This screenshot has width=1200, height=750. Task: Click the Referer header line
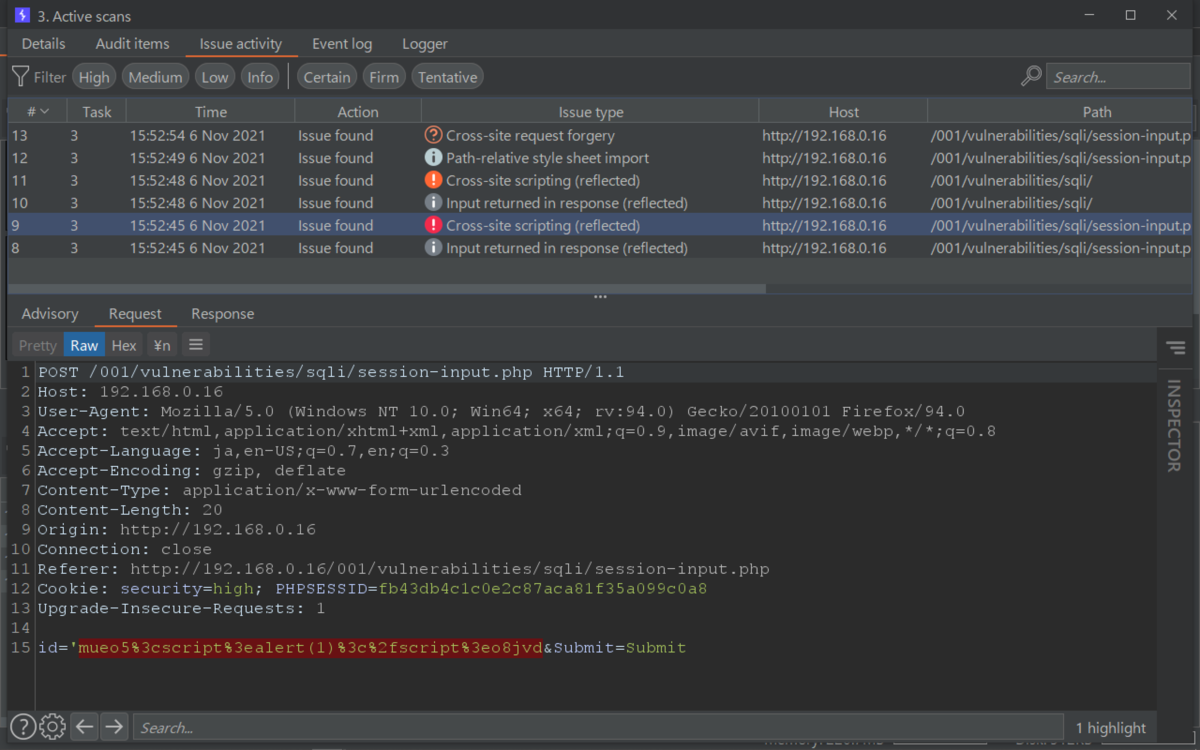point(404,569)
